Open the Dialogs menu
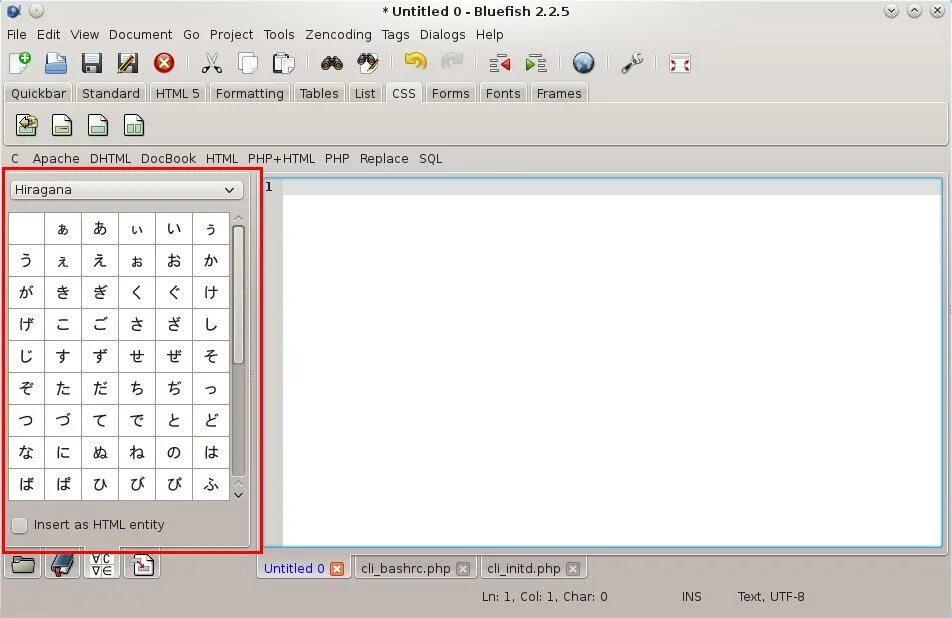The height and width of the screenshot is (618, 952). pyautogui.click(x=443, y=35)
